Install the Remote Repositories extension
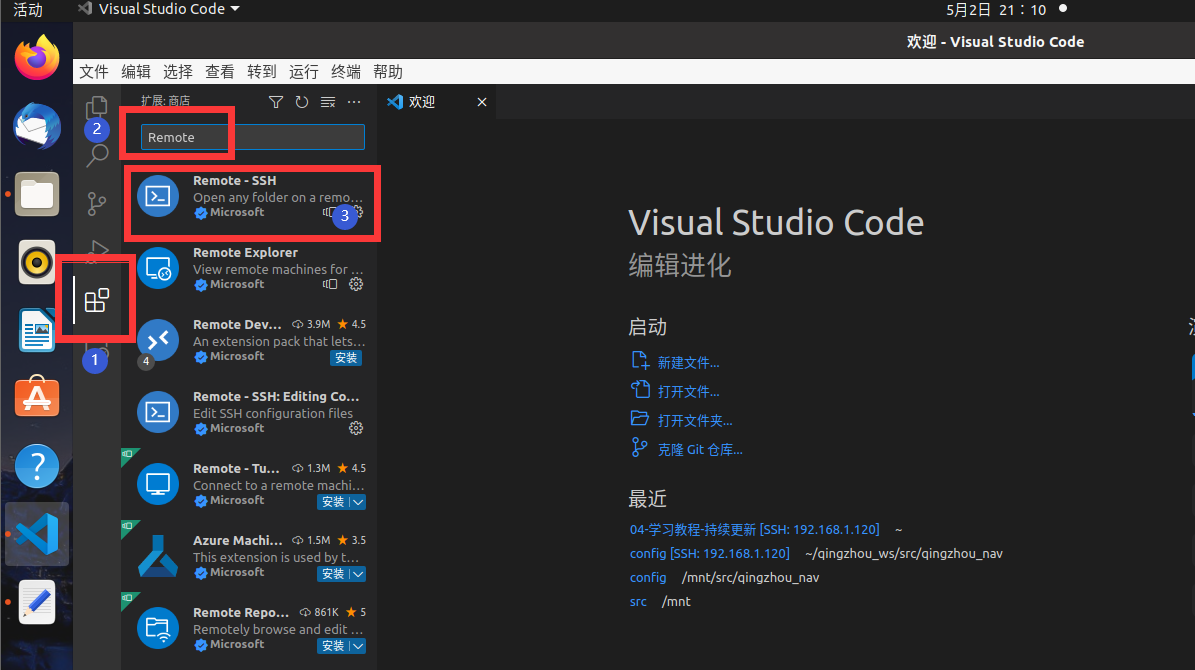 (x=333, y=646)
